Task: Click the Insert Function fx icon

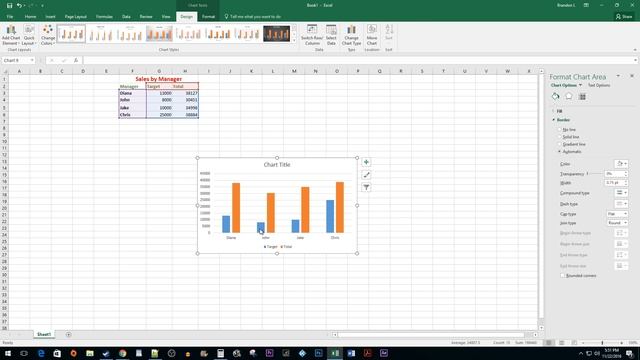Action: point(76,60)
